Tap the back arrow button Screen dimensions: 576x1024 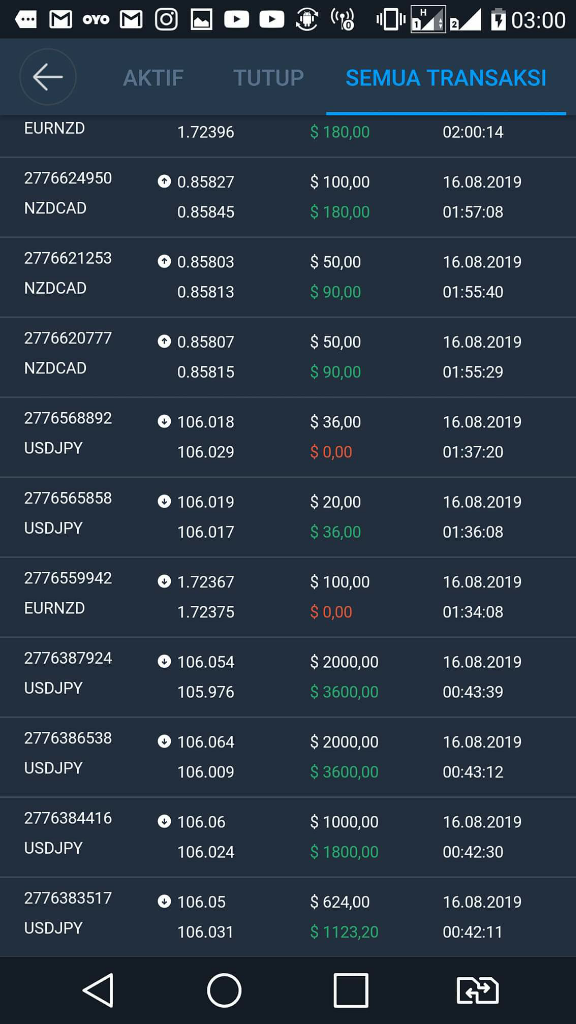[x=48, y=77]
